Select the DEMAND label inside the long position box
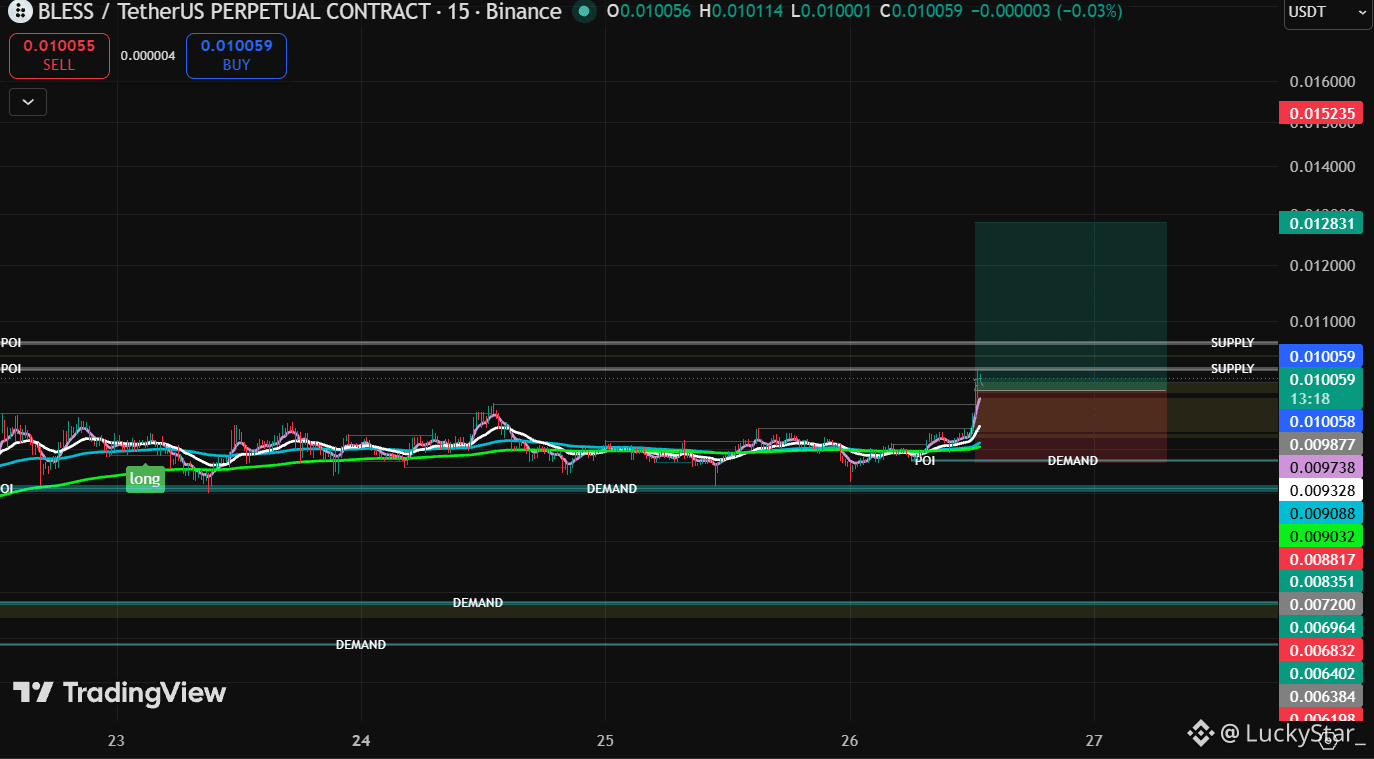The width and height of the screenshot is (1374, 759). point(1073,461)
